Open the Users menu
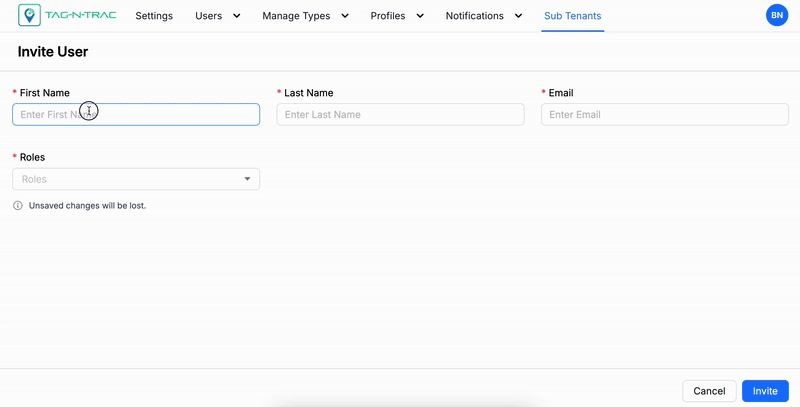The height and width of the screenshot is (407, 800). [x=209, y=16]
